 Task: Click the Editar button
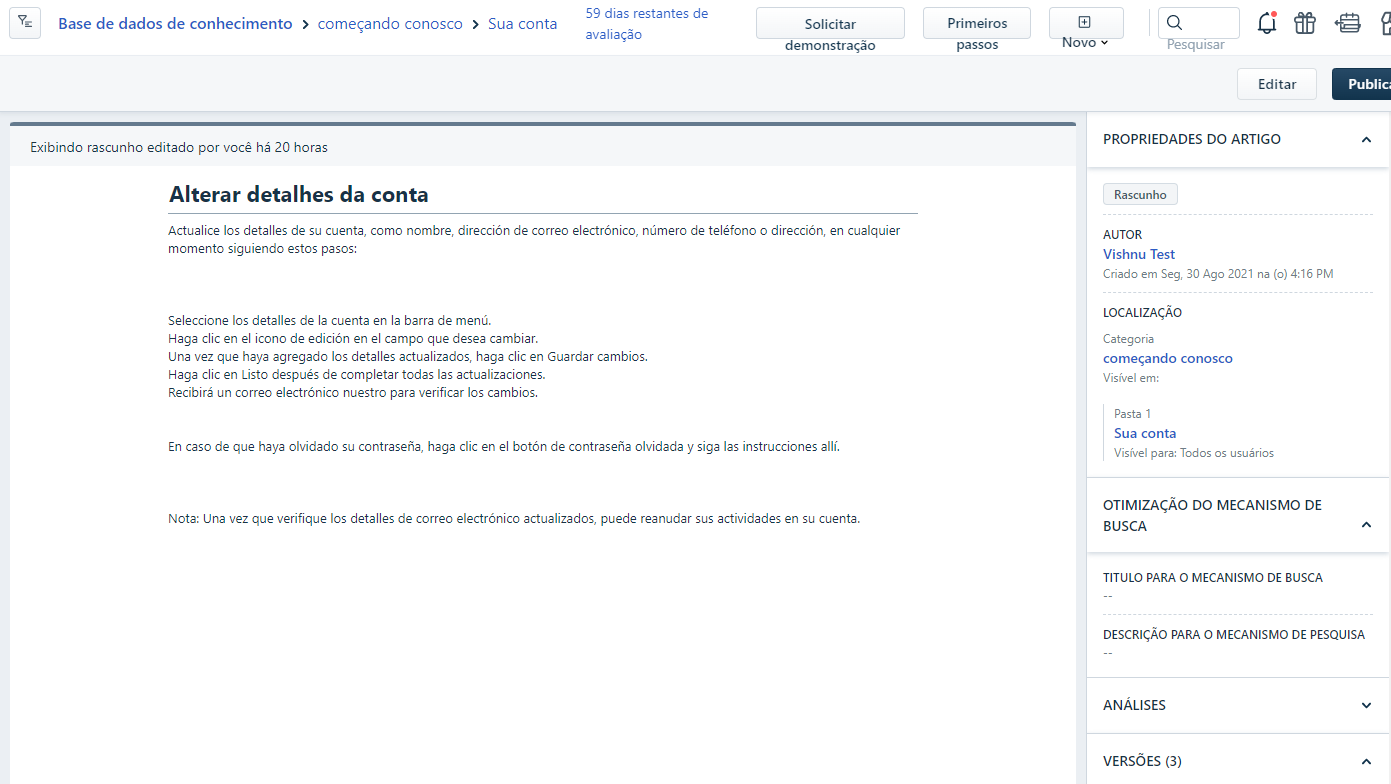1276,84
